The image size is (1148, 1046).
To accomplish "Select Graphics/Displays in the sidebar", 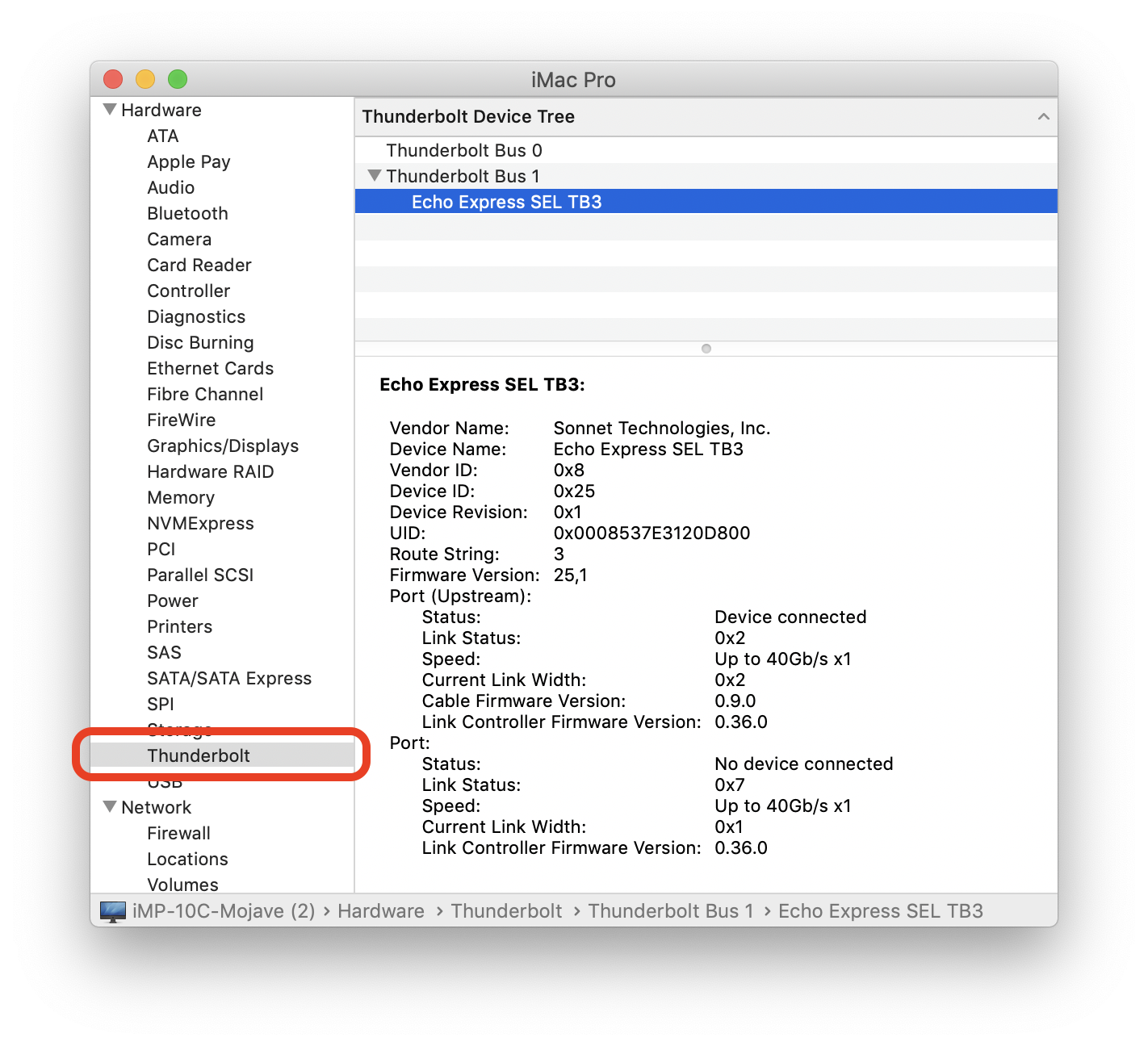I will point(223,446).
